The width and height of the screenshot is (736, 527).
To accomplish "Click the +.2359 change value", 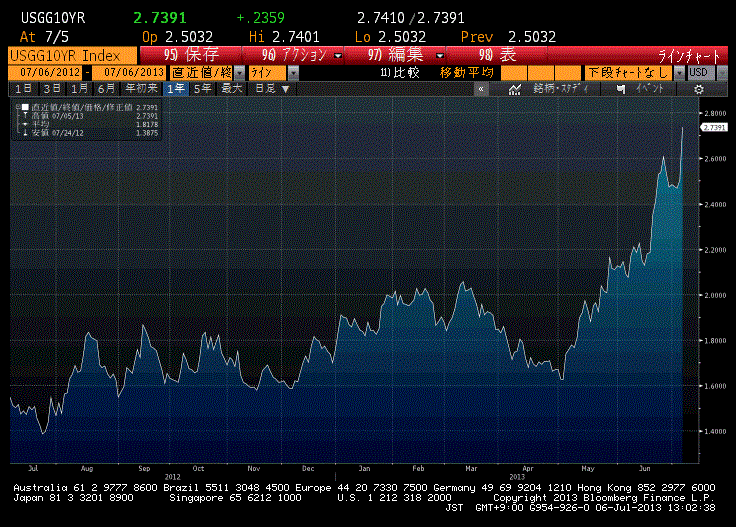I will coord(261,18).
